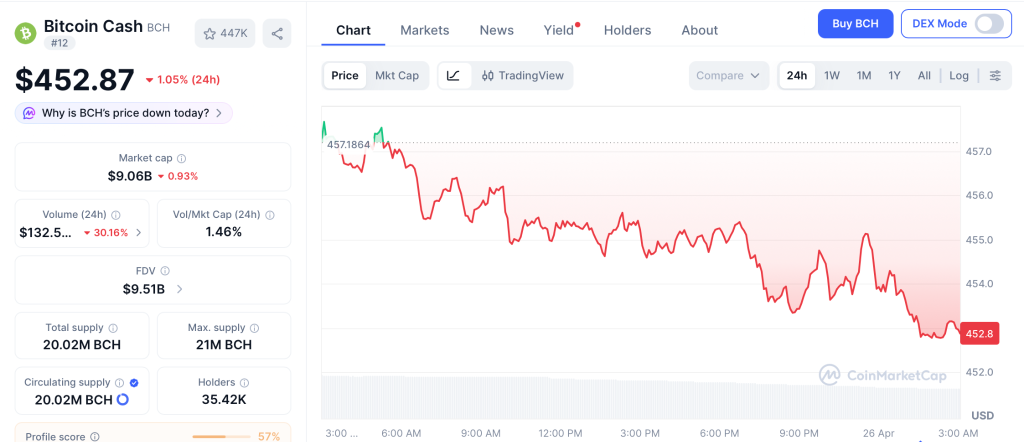Click the star watchlist button showing 447K
The height and width of the screenshot is (442, 1024).
225,33
